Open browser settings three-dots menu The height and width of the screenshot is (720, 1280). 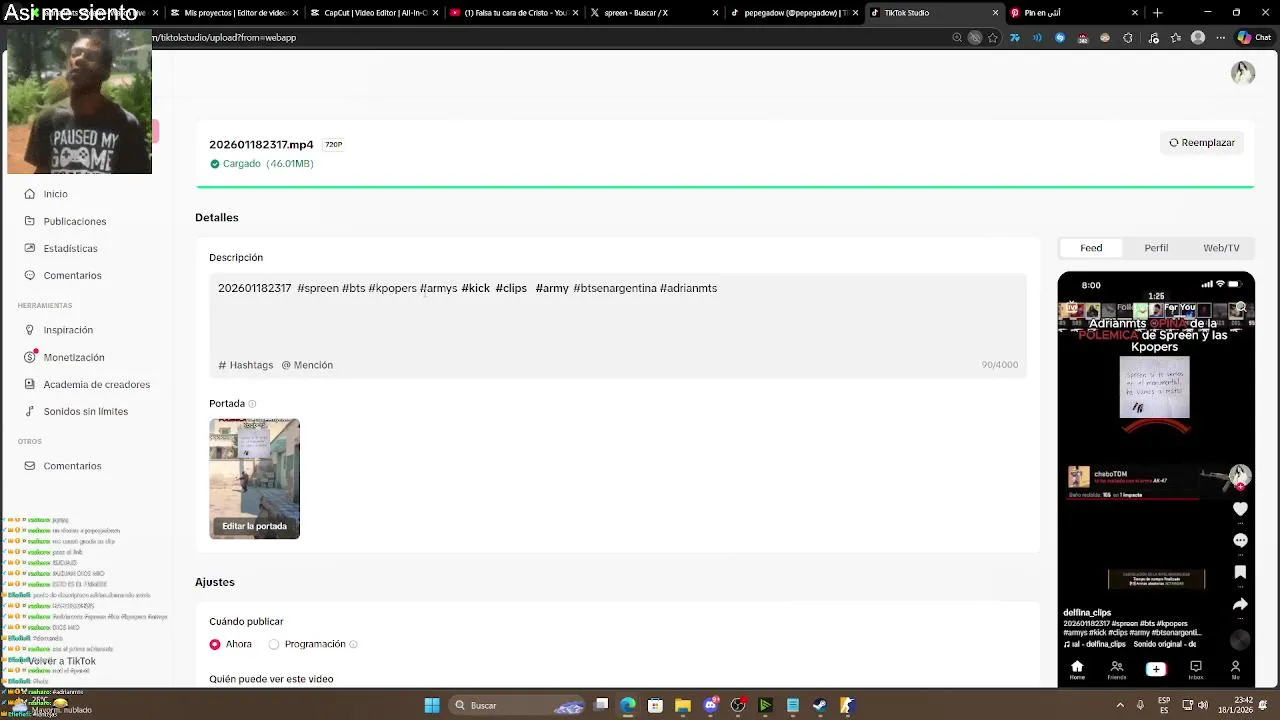[x=1219, y=38]
